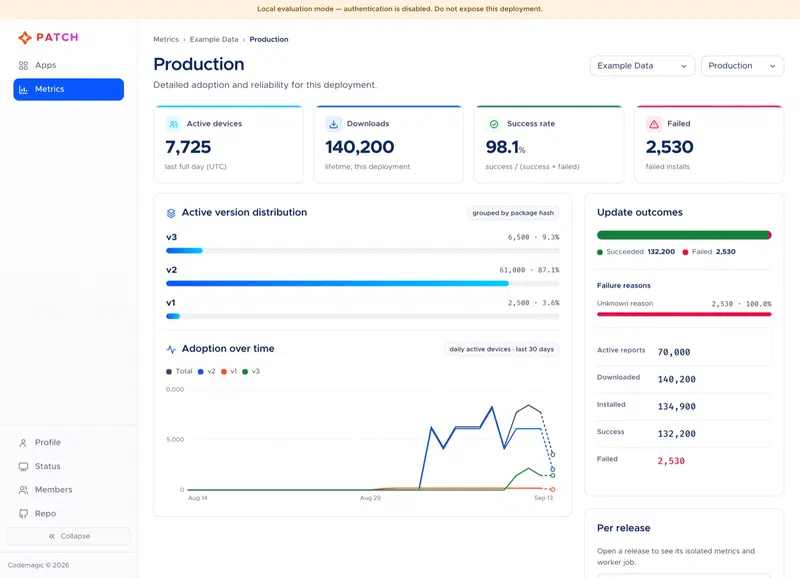Toggle the Succeeded legend item
The height and width of the screenshot is (578, 800).
(636, 252)
